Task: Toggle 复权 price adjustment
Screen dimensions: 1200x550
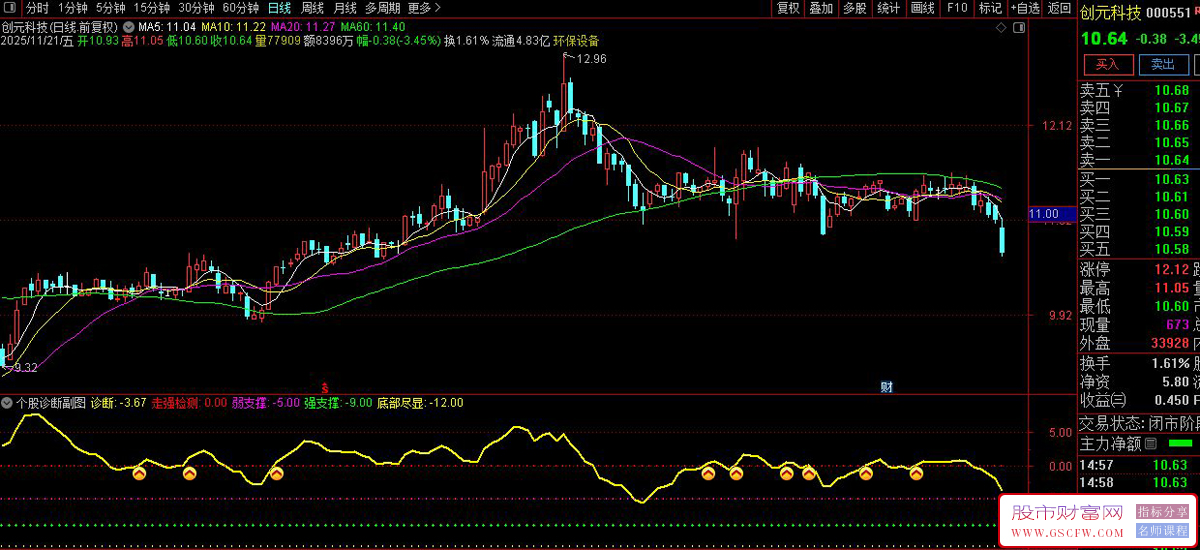Action: coord(788,8)
